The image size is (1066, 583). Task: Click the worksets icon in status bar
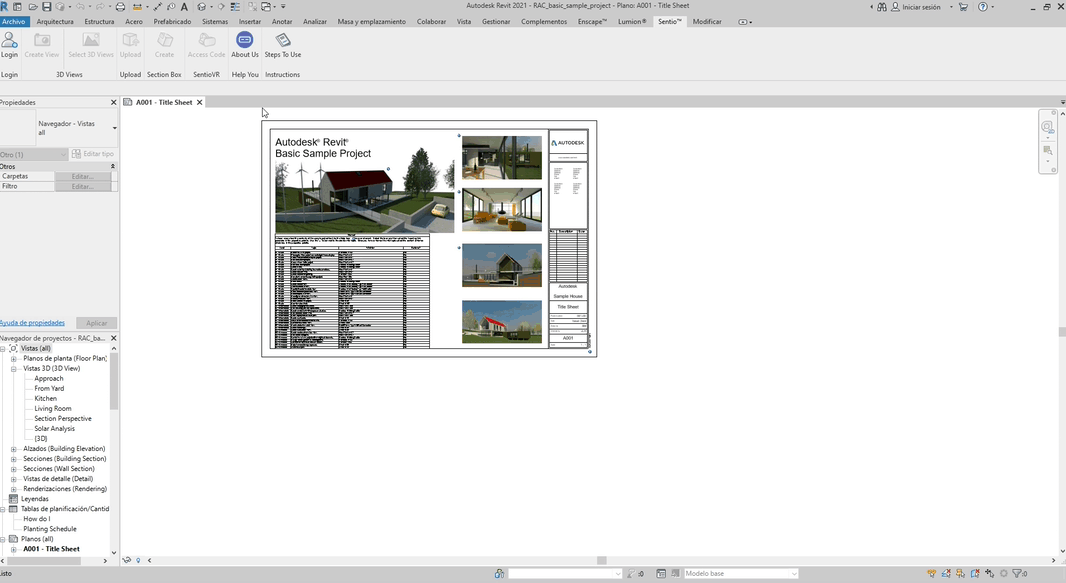click(499, 573)
